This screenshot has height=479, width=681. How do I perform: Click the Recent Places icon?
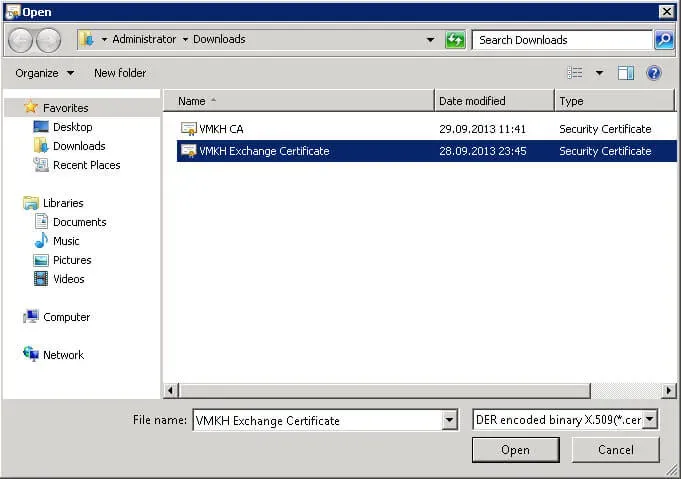tap(41, 165)
